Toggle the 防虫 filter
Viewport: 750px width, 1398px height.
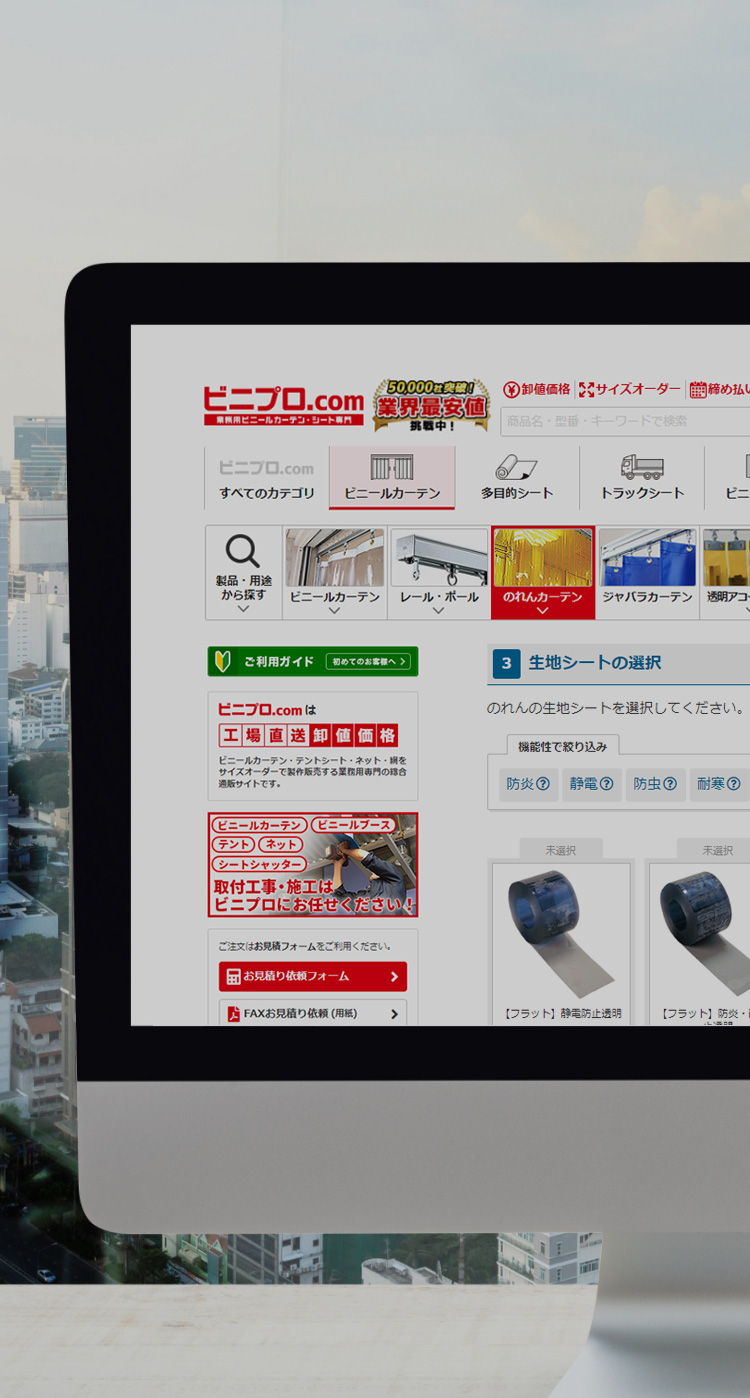pyautogui.click(x=655, y=784)
